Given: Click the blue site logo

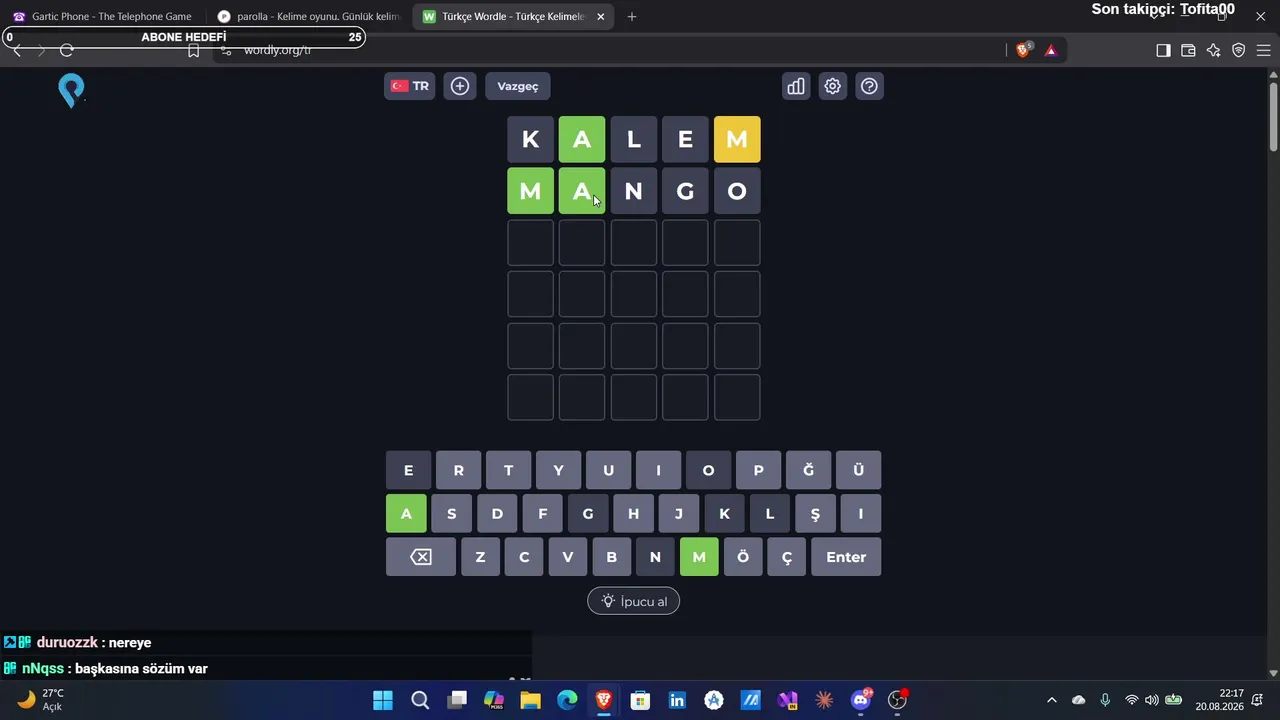Looking at the screenshot, I should [71, 91].
